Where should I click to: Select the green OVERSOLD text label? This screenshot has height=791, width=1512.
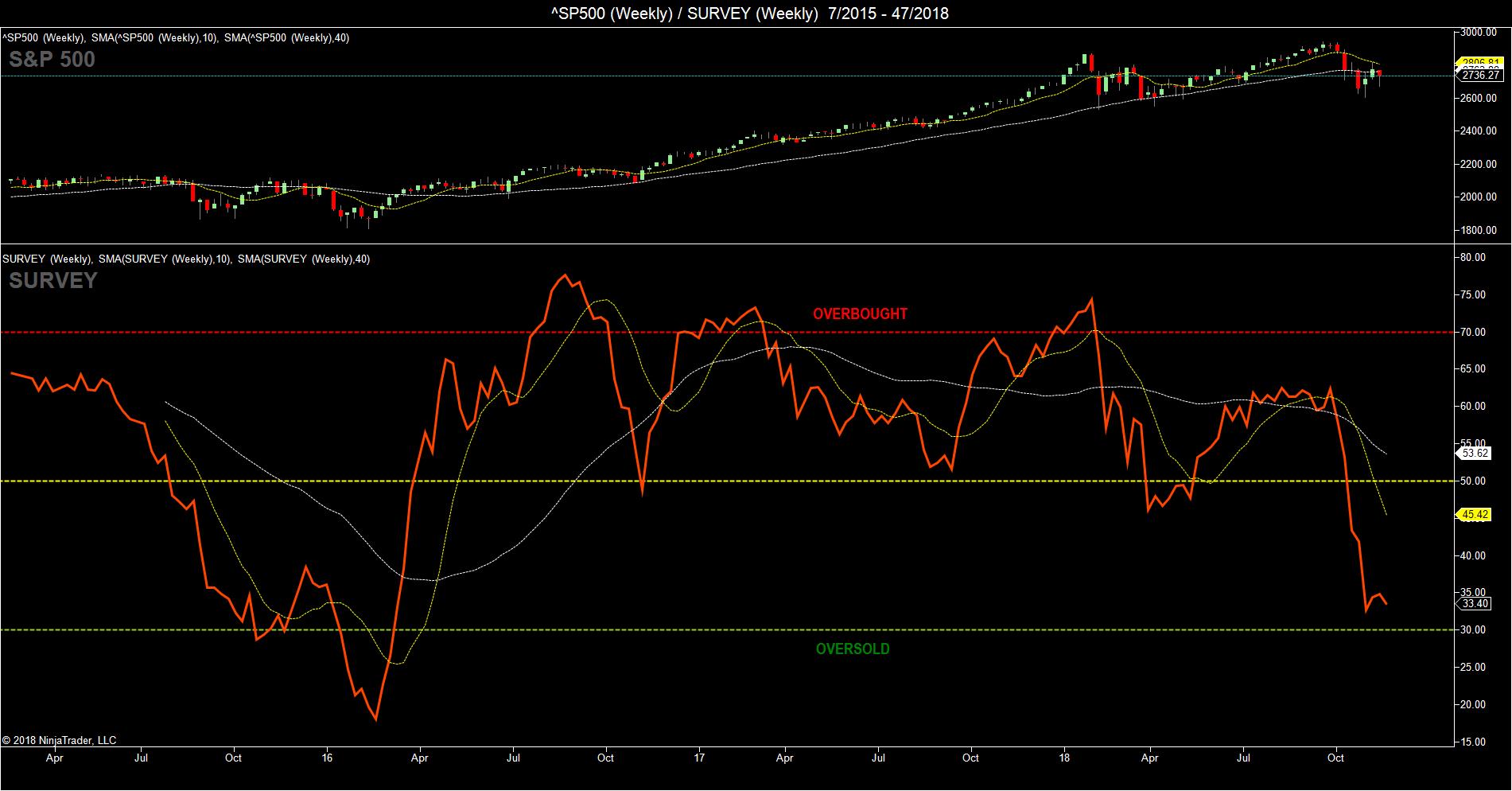pyautogui.click(x=853, y=649)
